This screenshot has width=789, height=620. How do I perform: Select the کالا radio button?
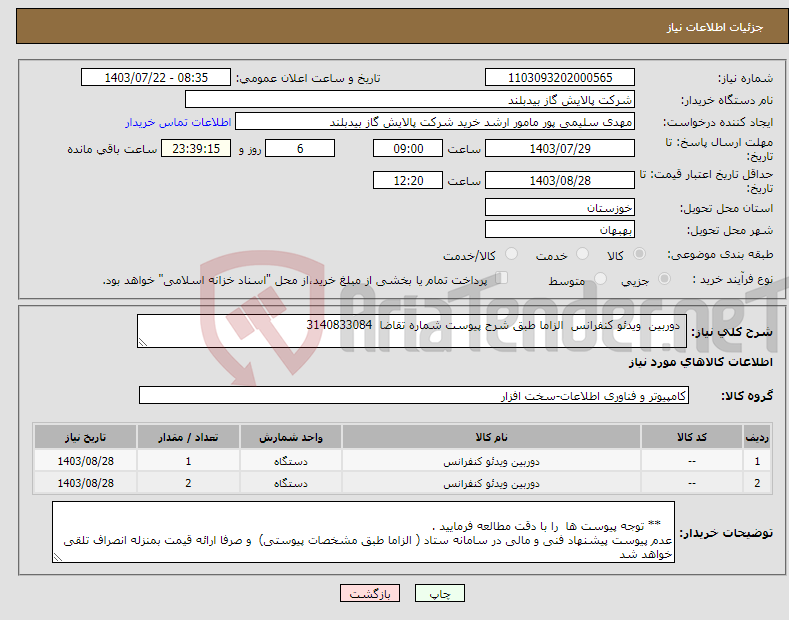pyautogui.click(x=640, y=254)
